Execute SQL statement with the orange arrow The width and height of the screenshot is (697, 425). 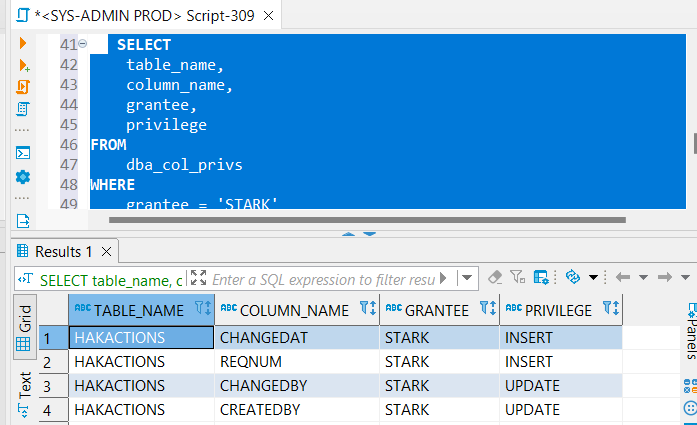[x=23, y=44]
